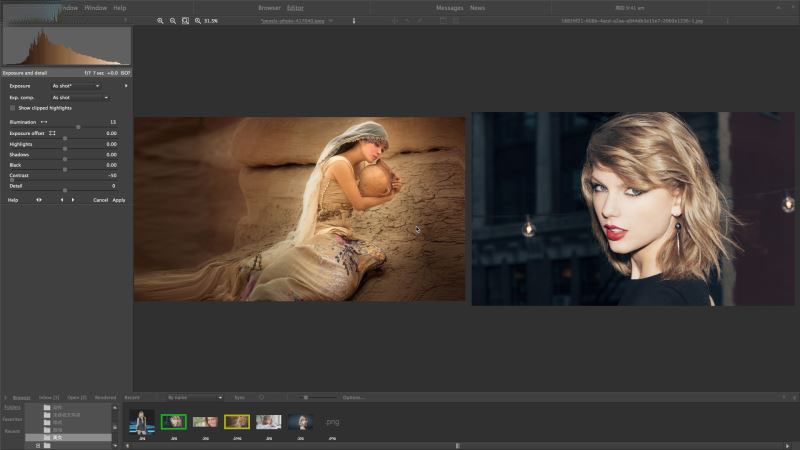Screen dimensions: 800x450
Task: Click the Contrast value -50
Action: [x=112, y=176]
